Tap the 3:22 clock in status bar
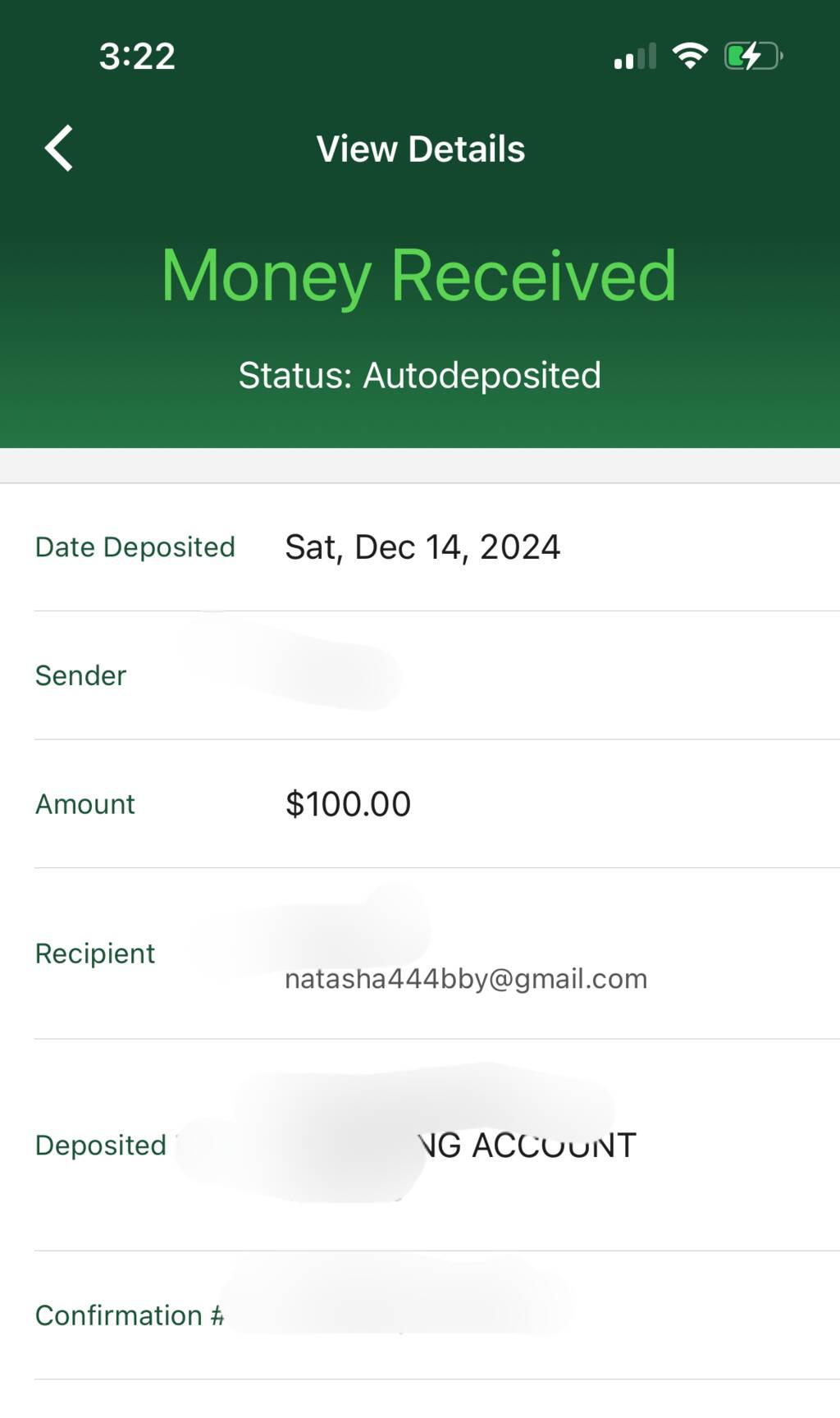The image size is (840, 1418). point(137,57)
